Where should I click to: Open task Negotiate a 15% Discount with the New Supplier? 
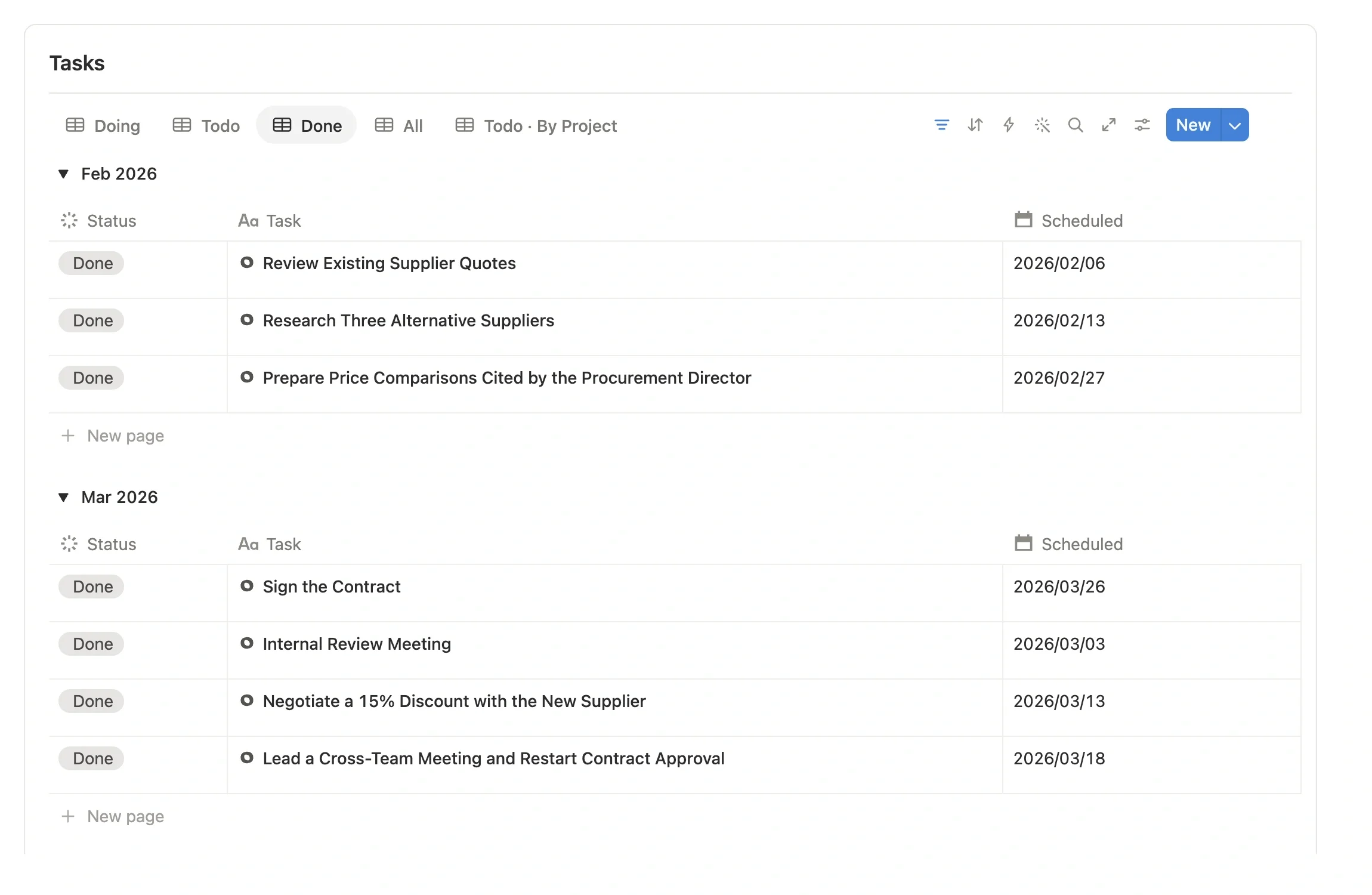(x=454, y=701)
